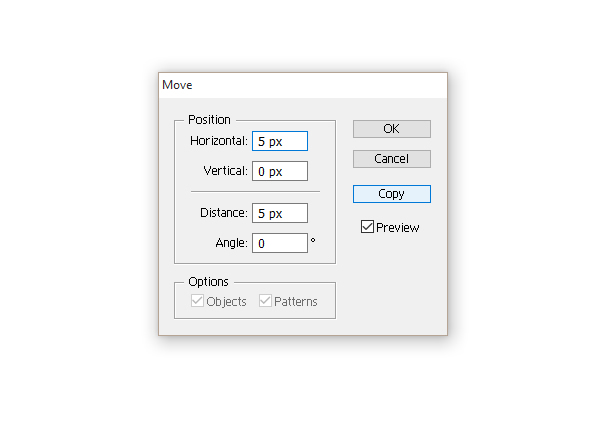Click the Copy button
The image size is (600, 428).
click(x=391, y=194)
